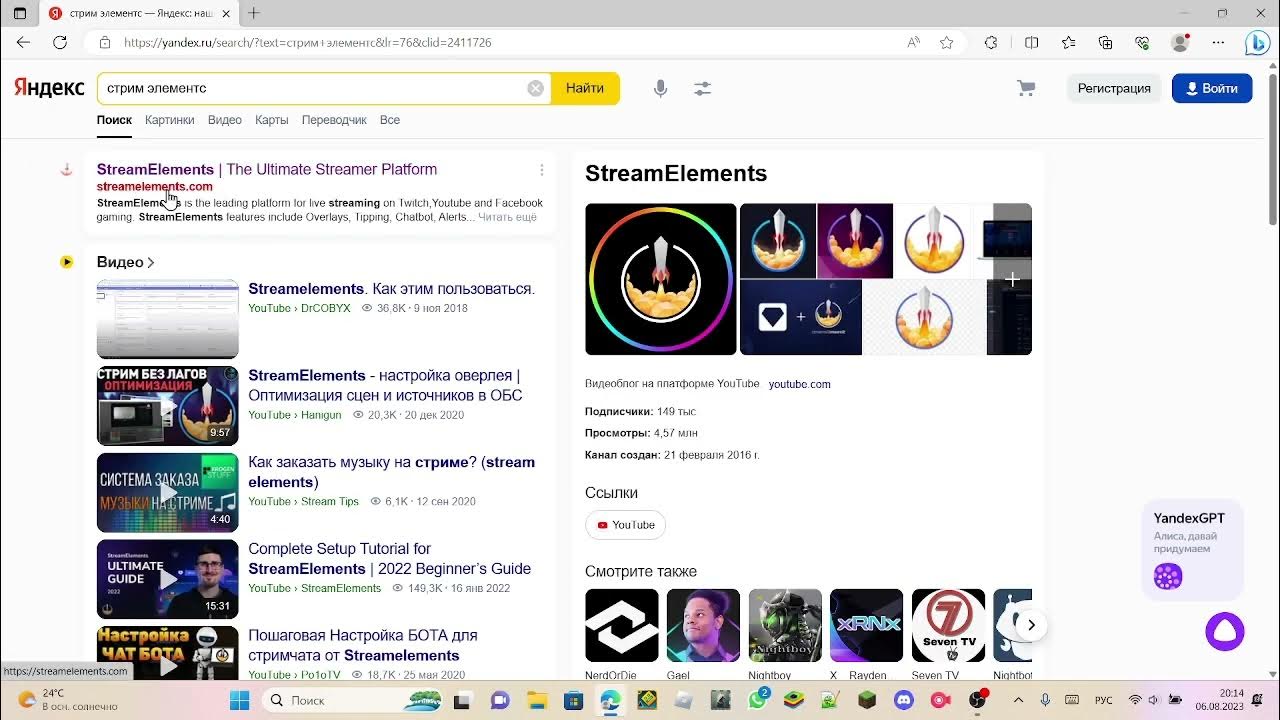Screen dimensions: 1280x720
Task: Show more StreamElements images with plus
Action: tap(1012, 280)
